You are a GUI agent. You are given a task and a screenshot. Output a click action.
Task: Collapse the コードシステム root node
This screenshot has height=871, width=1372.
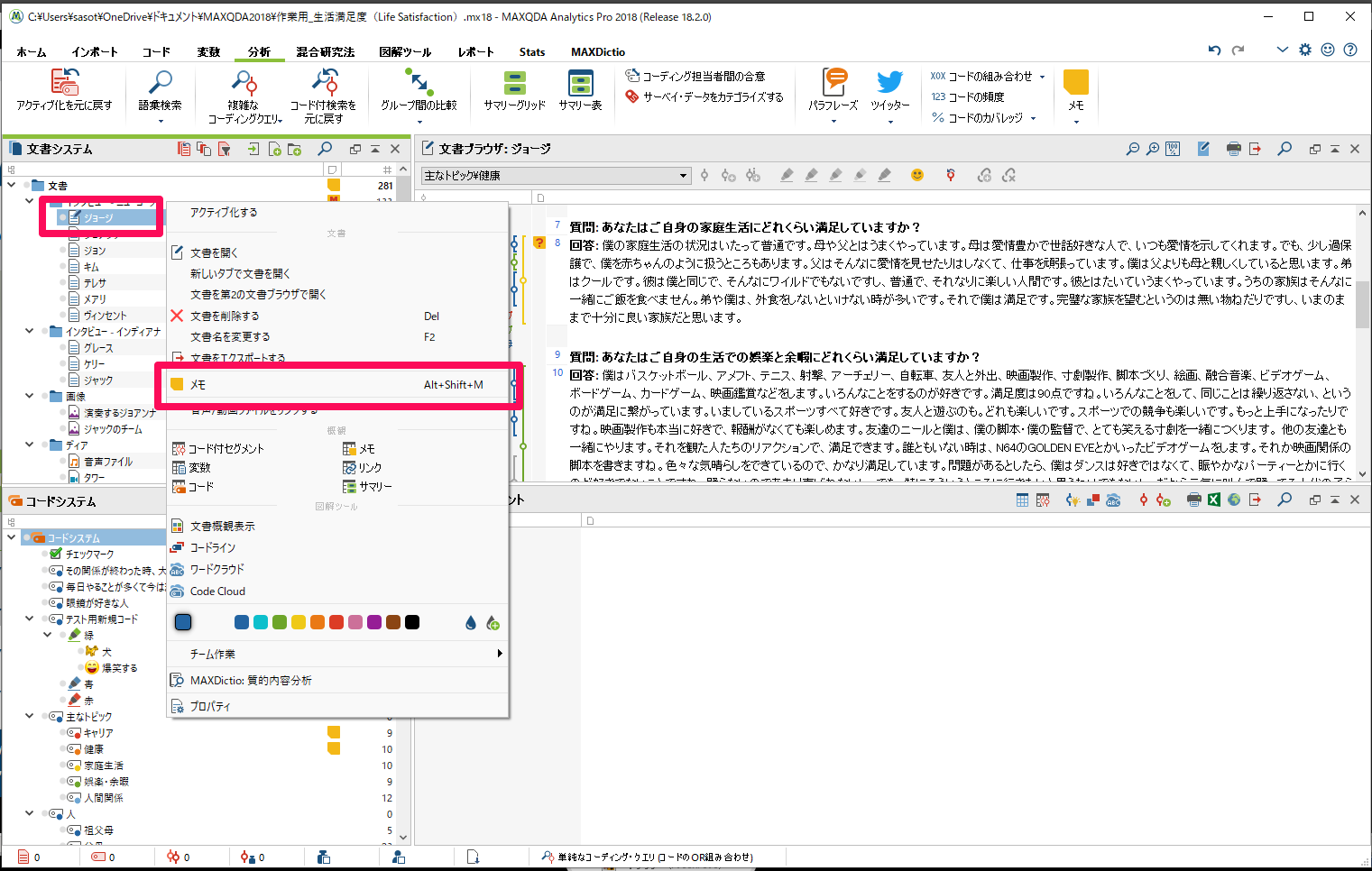click(x=12, y=537)
